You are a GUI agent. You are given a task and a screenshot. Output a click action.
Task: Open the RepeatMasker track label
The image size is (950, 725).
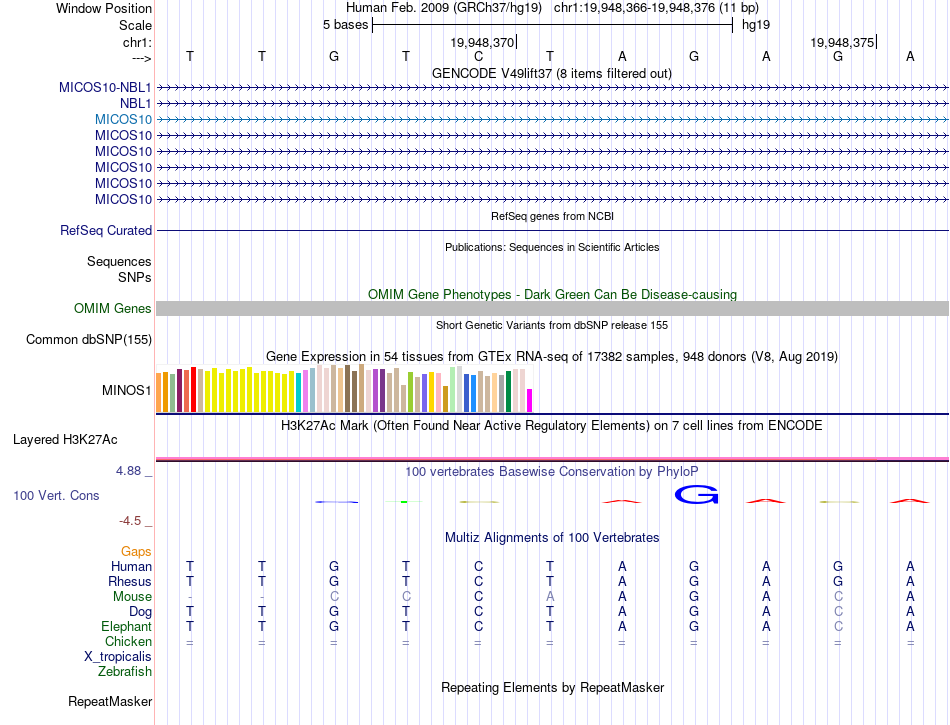110,701
